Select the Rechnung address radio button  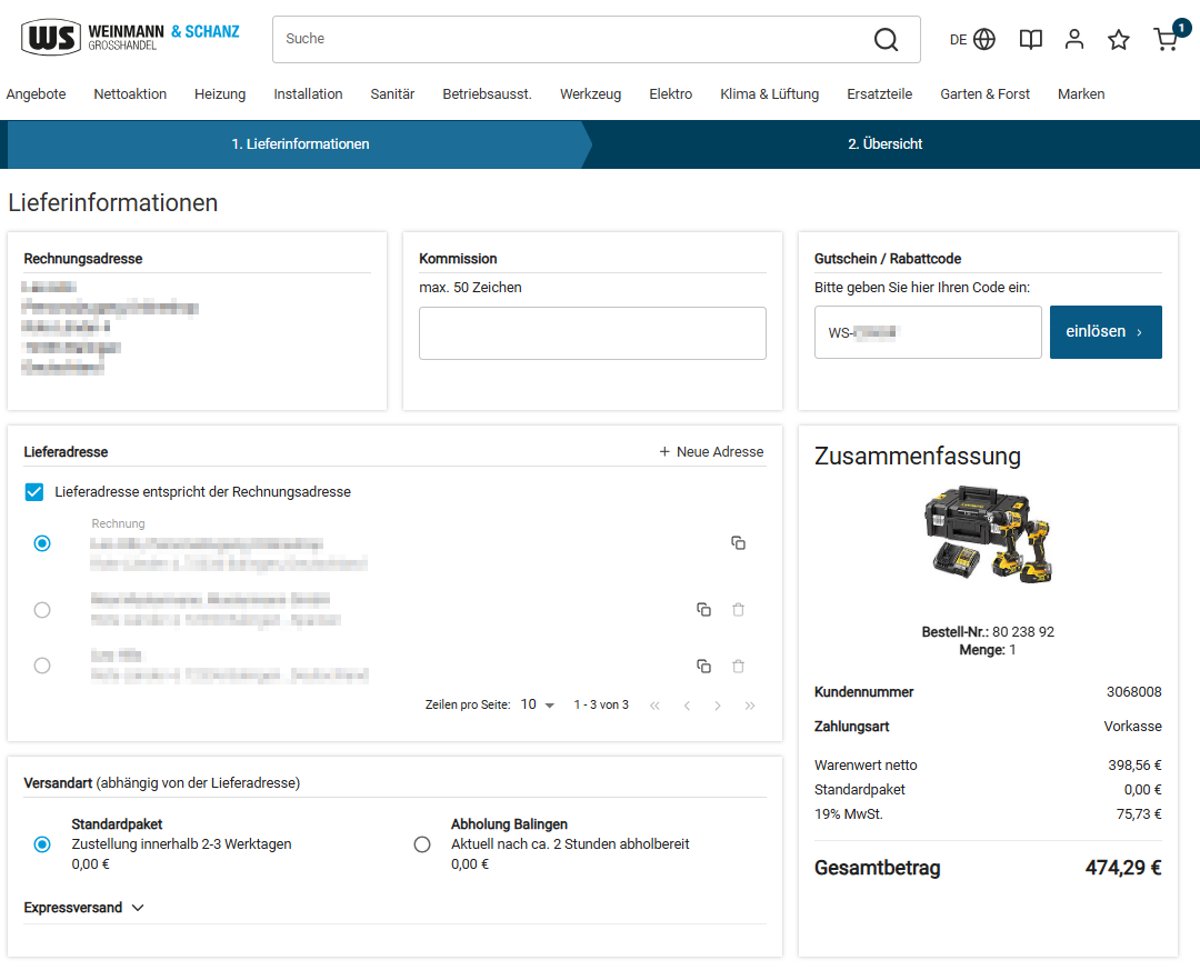tap(42, 543)
